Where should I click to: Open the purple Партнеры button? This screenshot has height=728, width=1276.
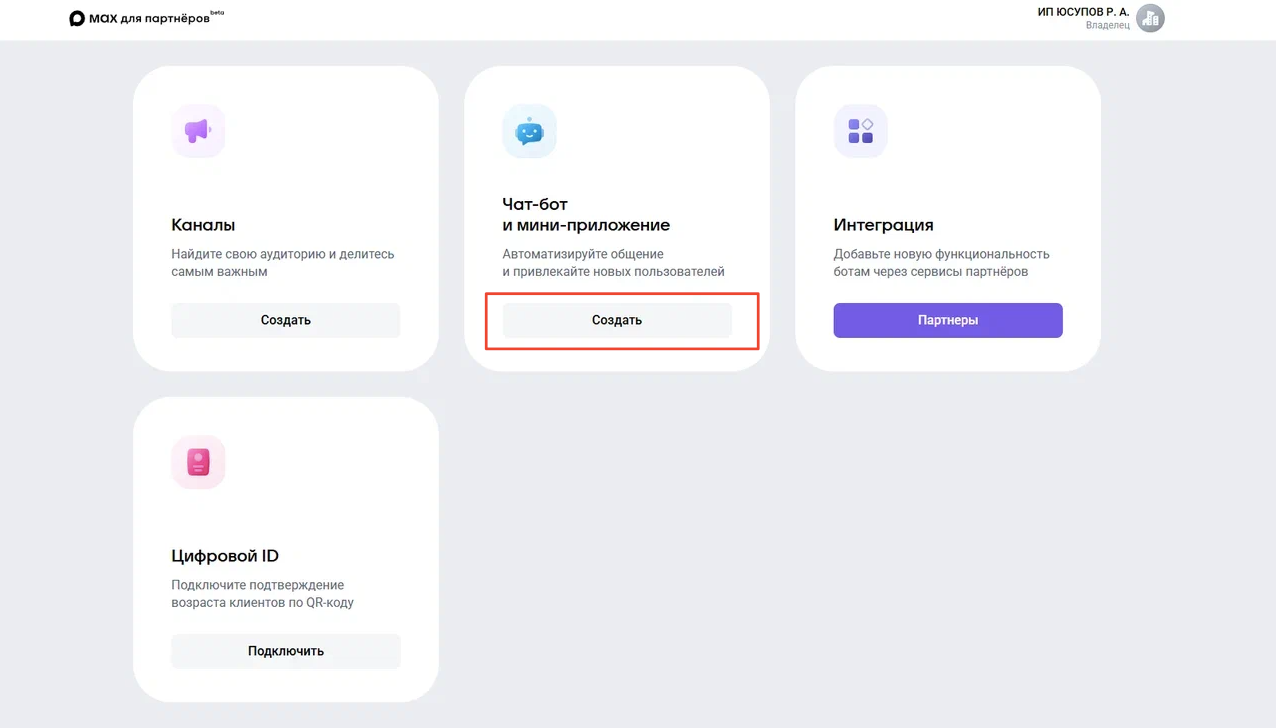[947, 320]
